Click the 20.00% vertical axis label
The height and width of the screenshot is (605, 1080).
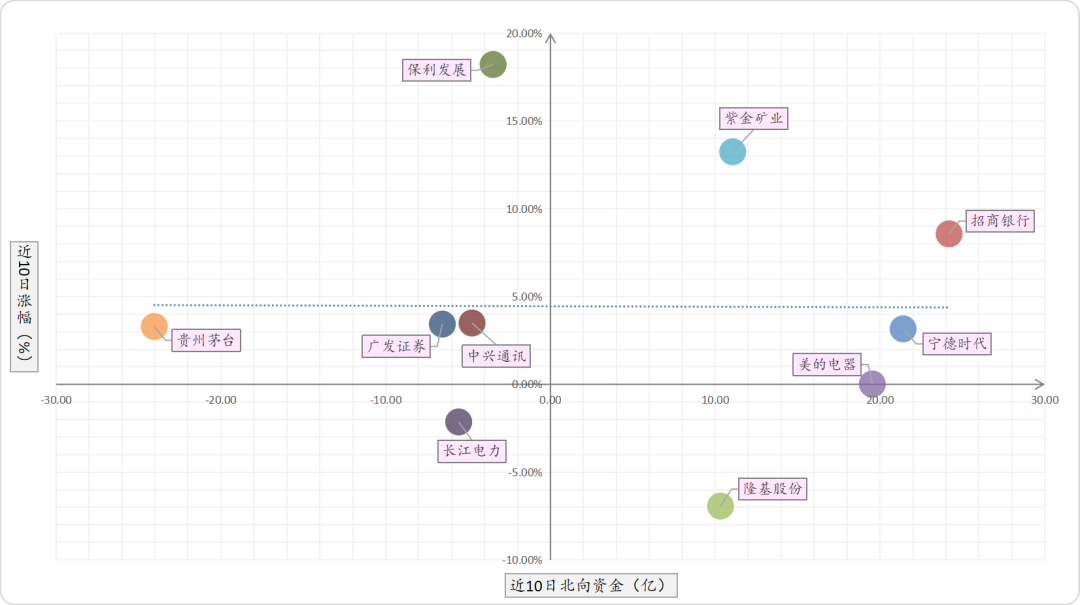[x=524, y=33]
